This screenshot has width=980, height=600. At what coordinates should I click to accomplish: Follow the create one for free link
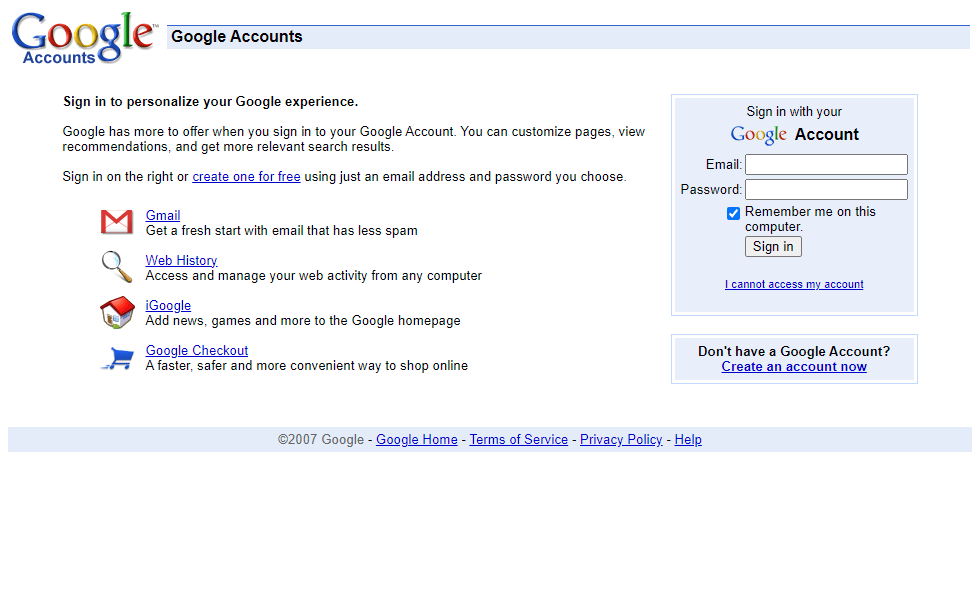246,177
